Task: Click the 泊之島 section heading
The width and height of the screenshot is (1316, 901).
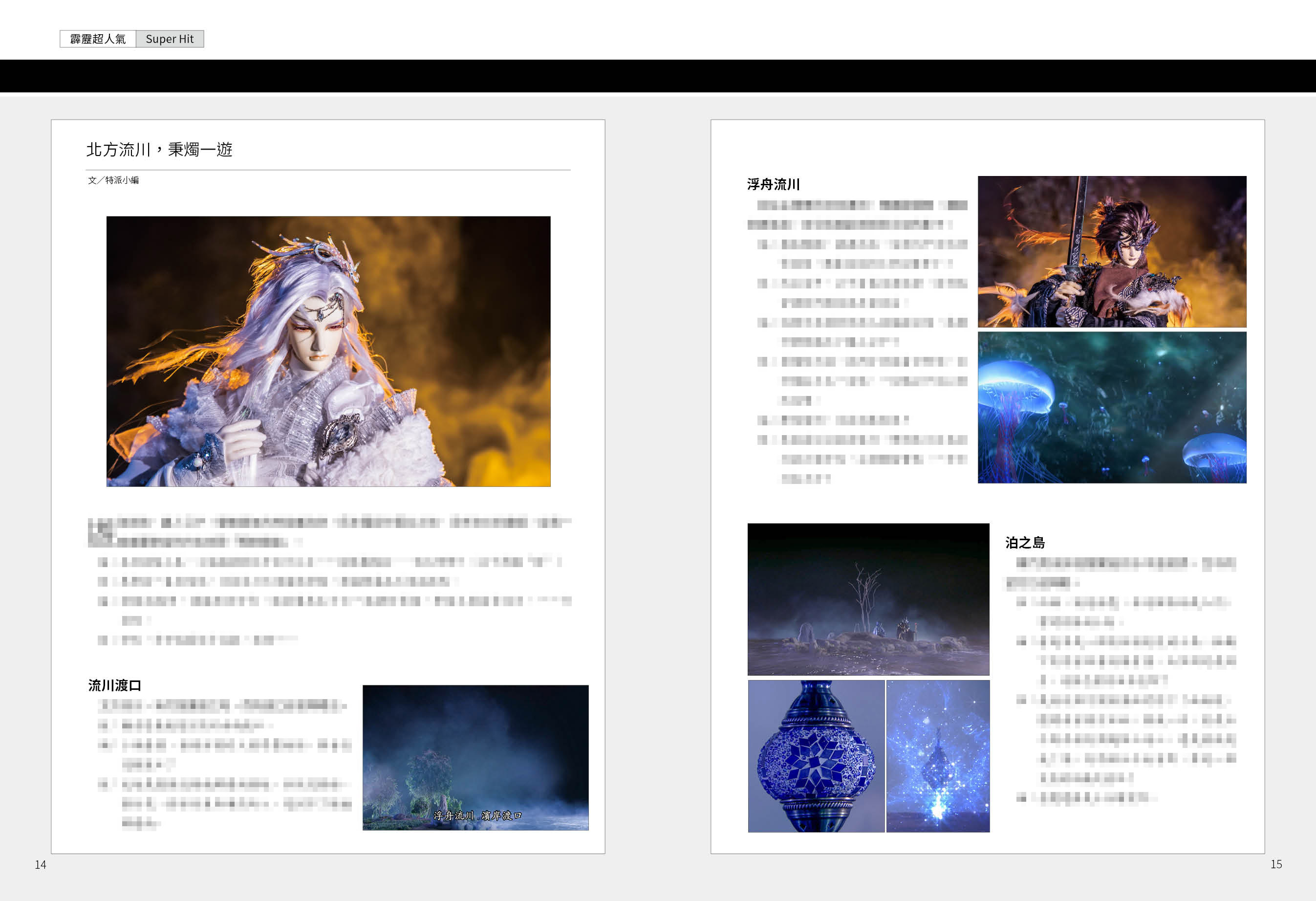Action: 1025,542
